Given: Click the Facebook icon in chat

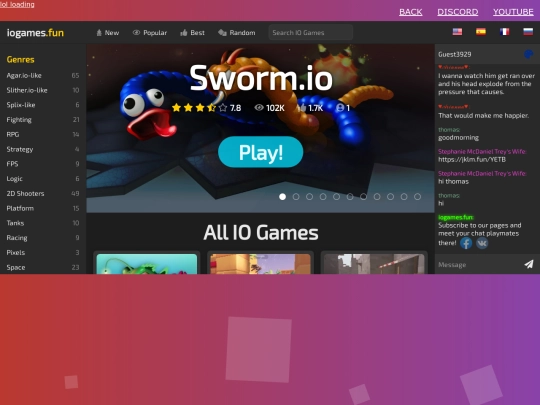Looking at the screenshot, I should point(466,243).
